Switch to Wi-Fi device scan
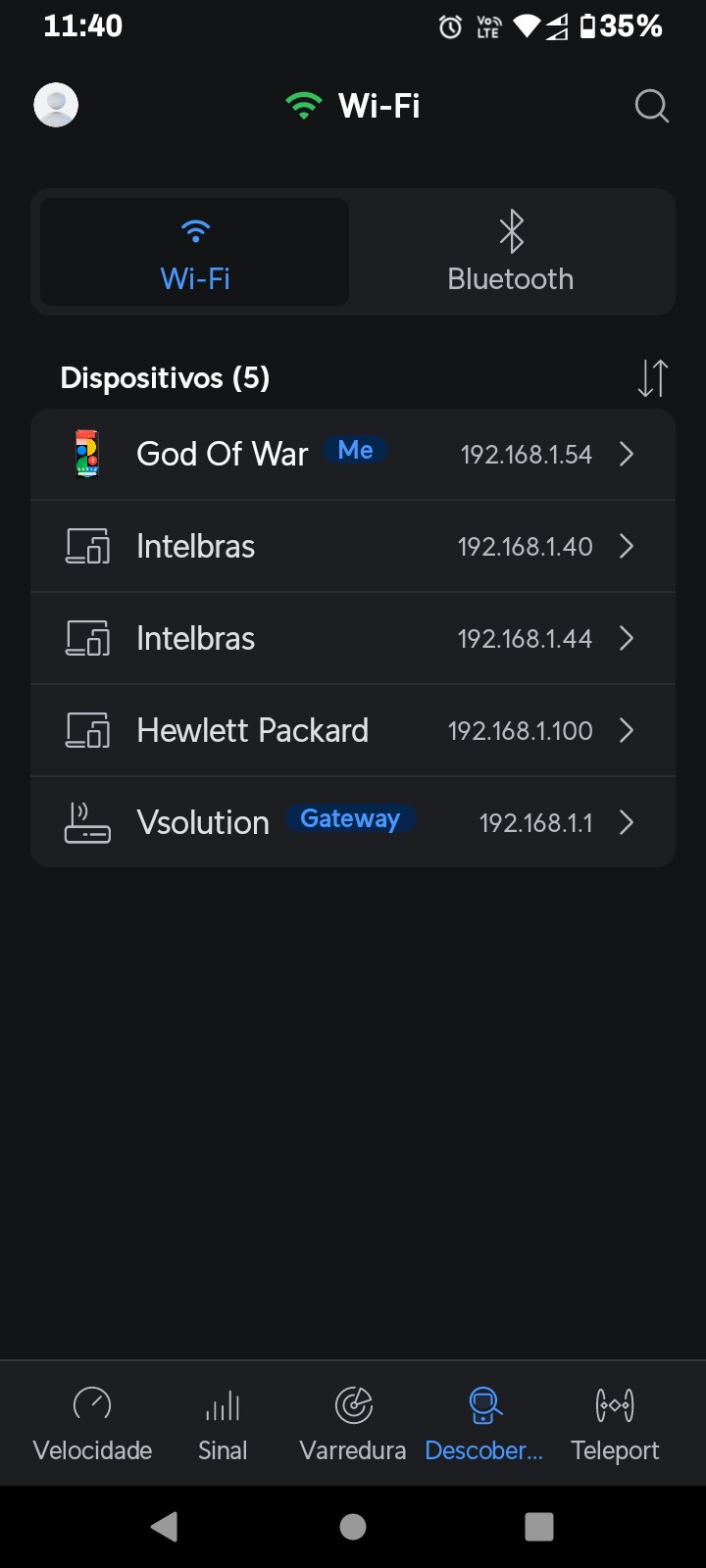Viewport: 706px width, 1568px height. tap(195, 253)
